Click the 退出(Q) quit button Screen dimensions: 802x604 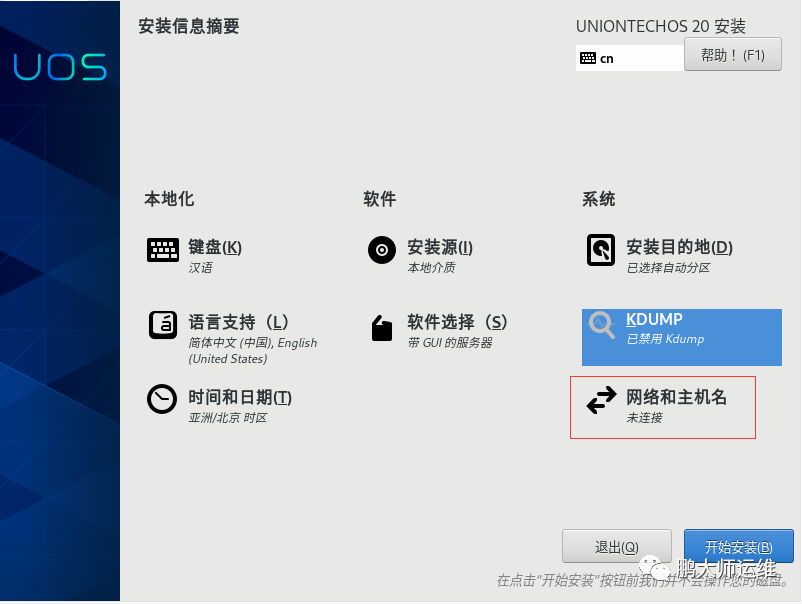(616, 547)
